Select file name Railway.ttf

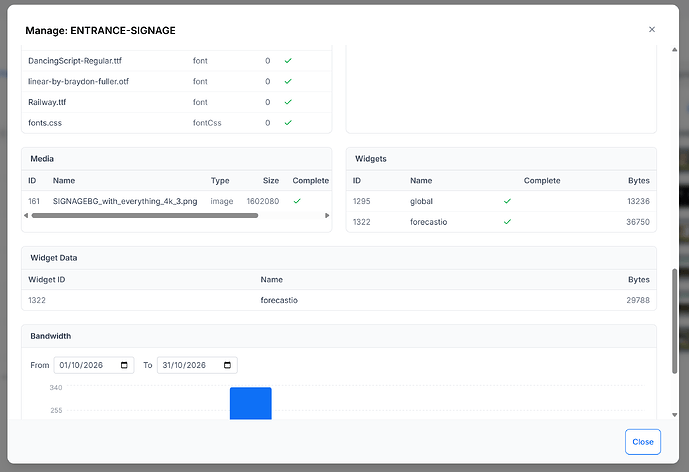tap(47, 102)
